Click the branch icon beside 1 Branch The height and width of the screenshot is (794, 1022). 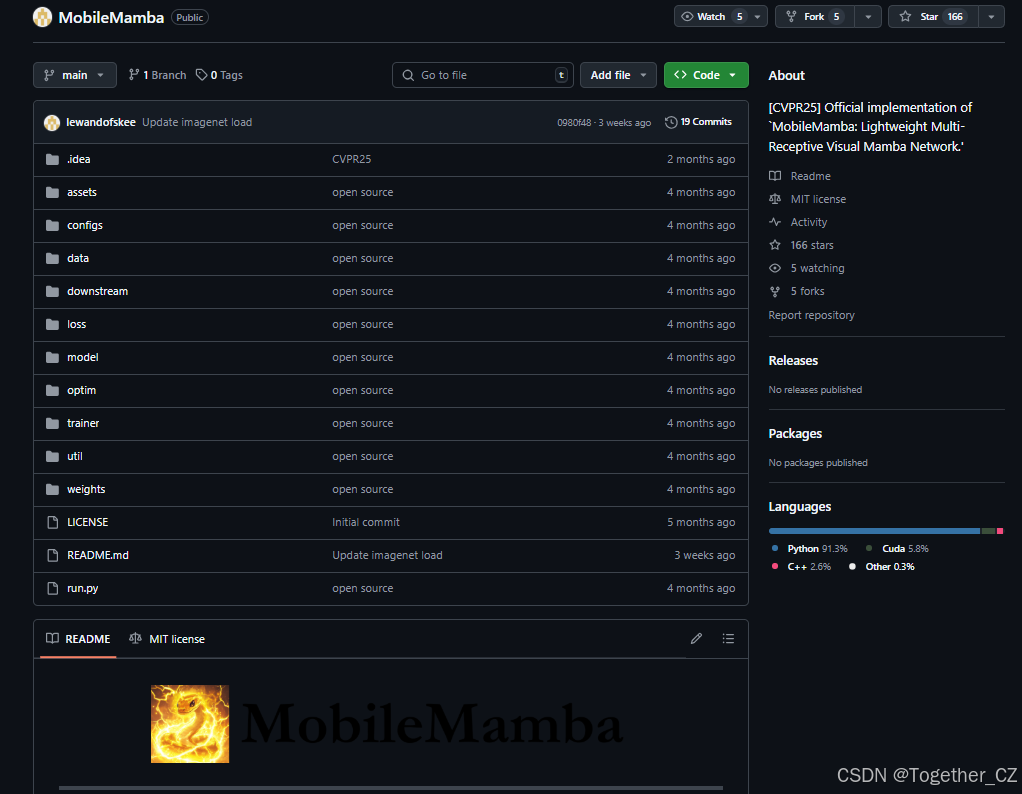(134, 75)
